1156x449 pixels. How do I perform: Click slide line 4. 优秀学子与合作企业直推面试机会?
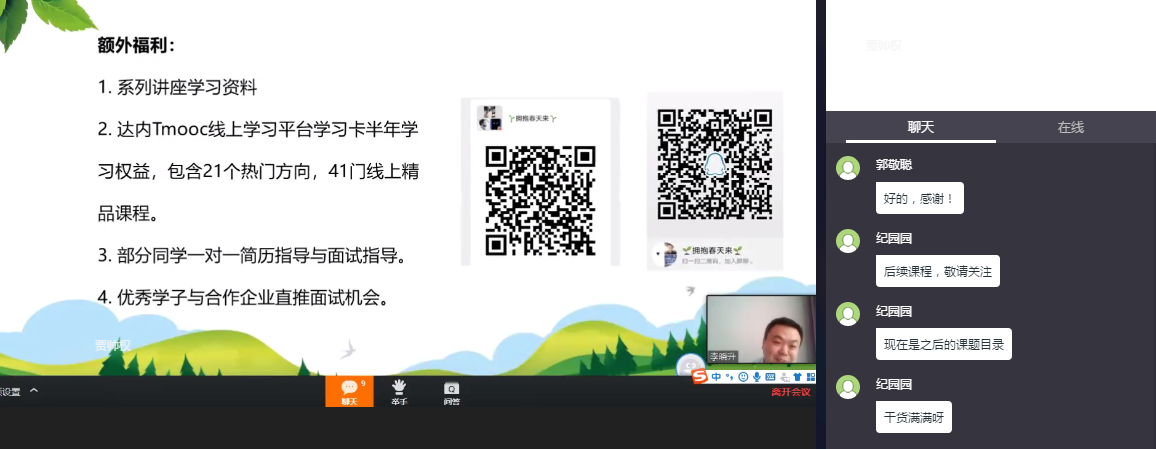pos(243,298)
